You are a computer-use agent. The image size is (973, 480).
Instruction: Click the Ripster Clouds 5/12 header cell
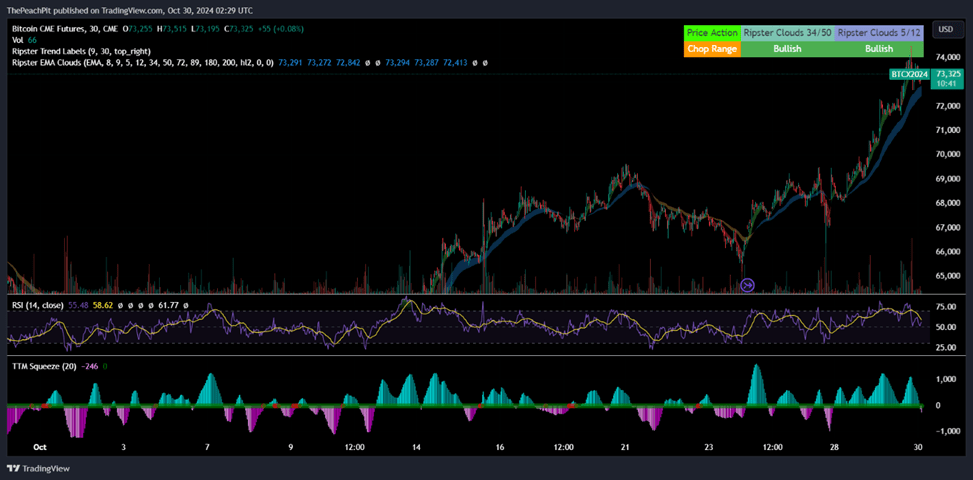[879, 33]
